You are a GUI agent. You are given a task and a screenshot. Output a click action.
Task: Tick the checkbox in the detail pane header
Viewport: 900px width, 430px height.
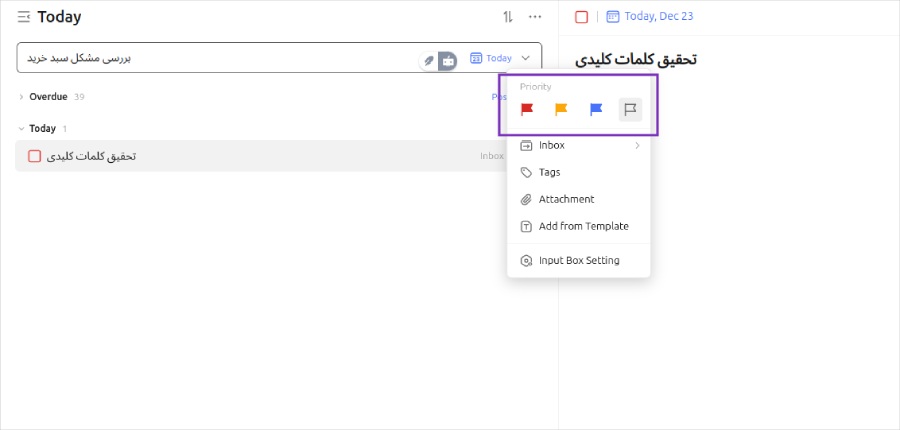(x=581, y=17)
